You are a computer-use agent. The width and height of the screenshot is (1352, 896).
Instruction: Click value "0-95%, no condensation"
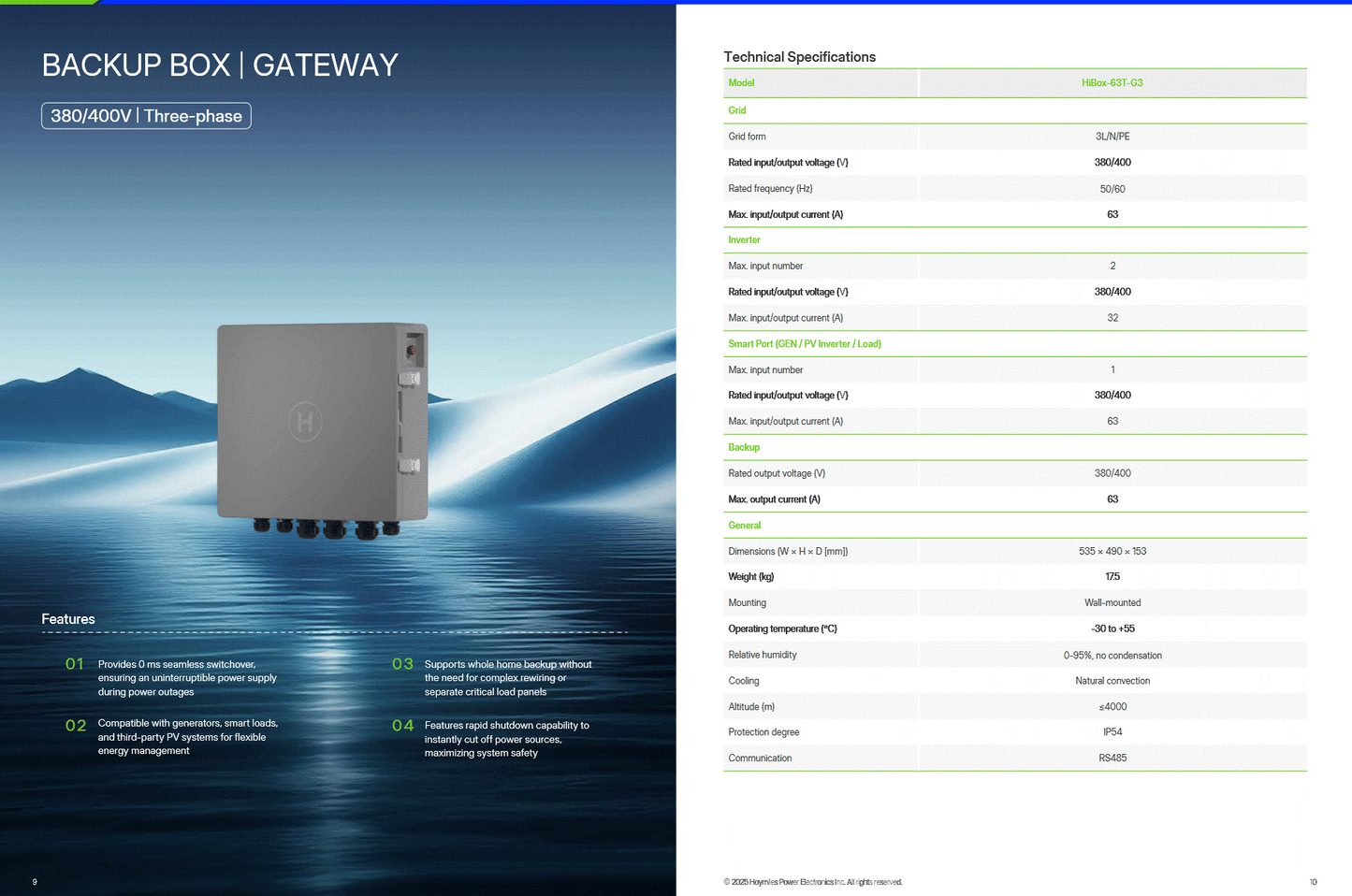click(1112, 656)
